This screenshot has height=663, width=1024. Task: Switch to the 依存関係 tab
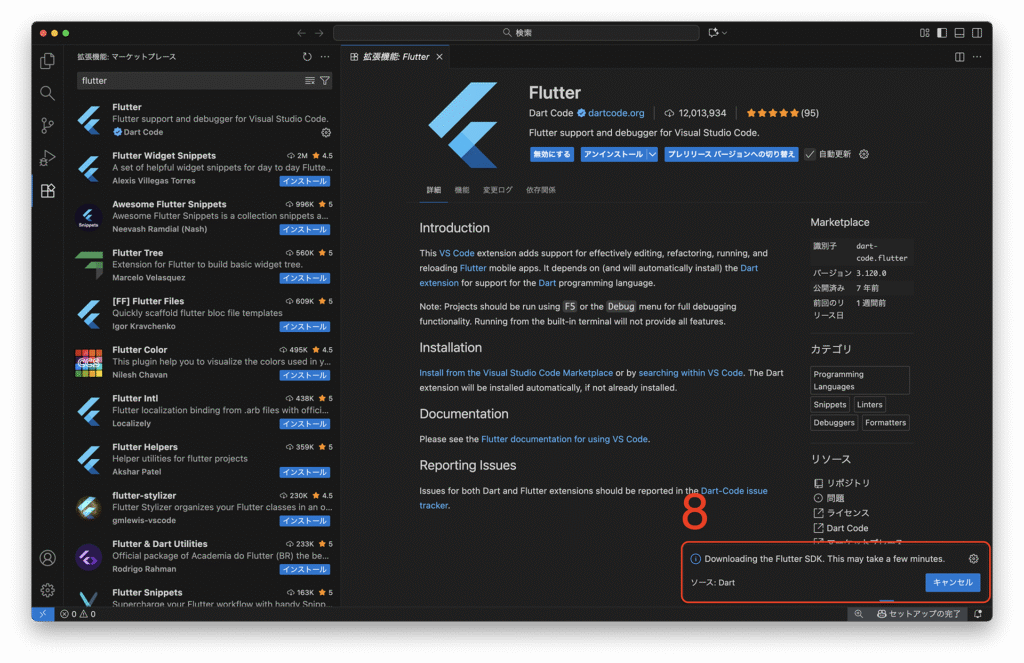(x=541, y=190)
